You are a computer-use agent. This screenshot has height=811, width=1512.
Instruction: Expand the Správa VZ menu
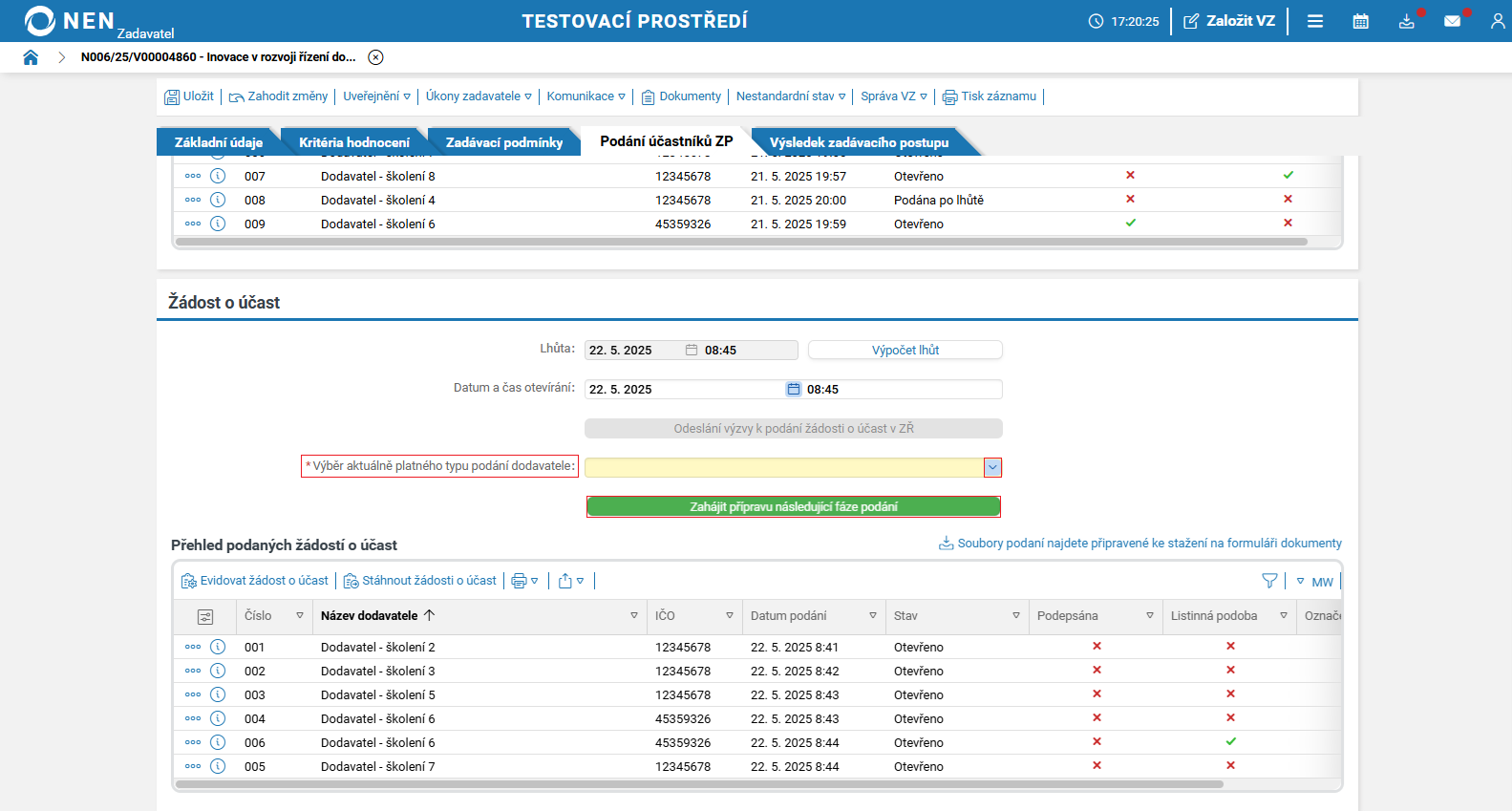pos(894,96)
